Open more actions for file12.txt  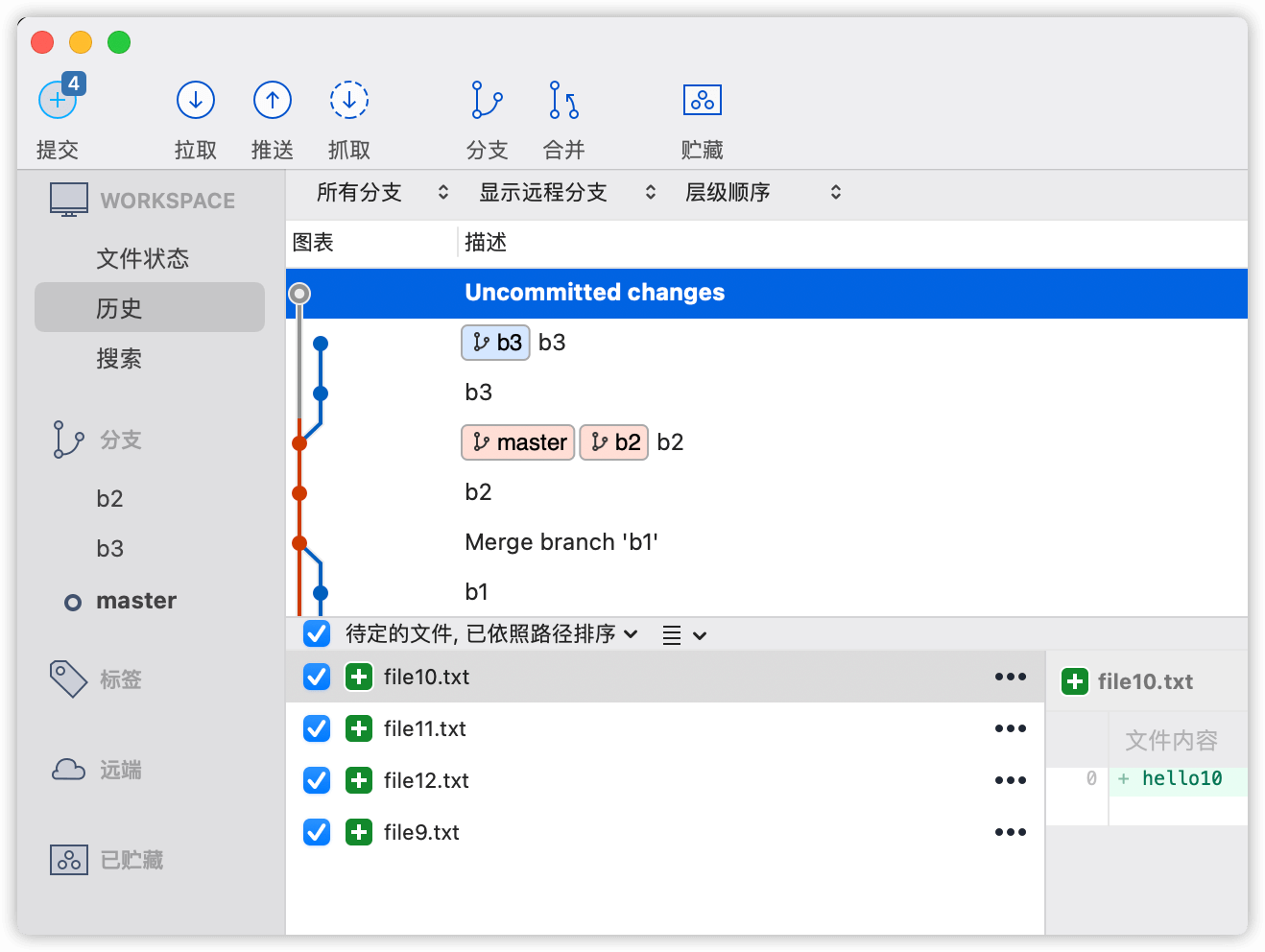tap(1011, 780)
